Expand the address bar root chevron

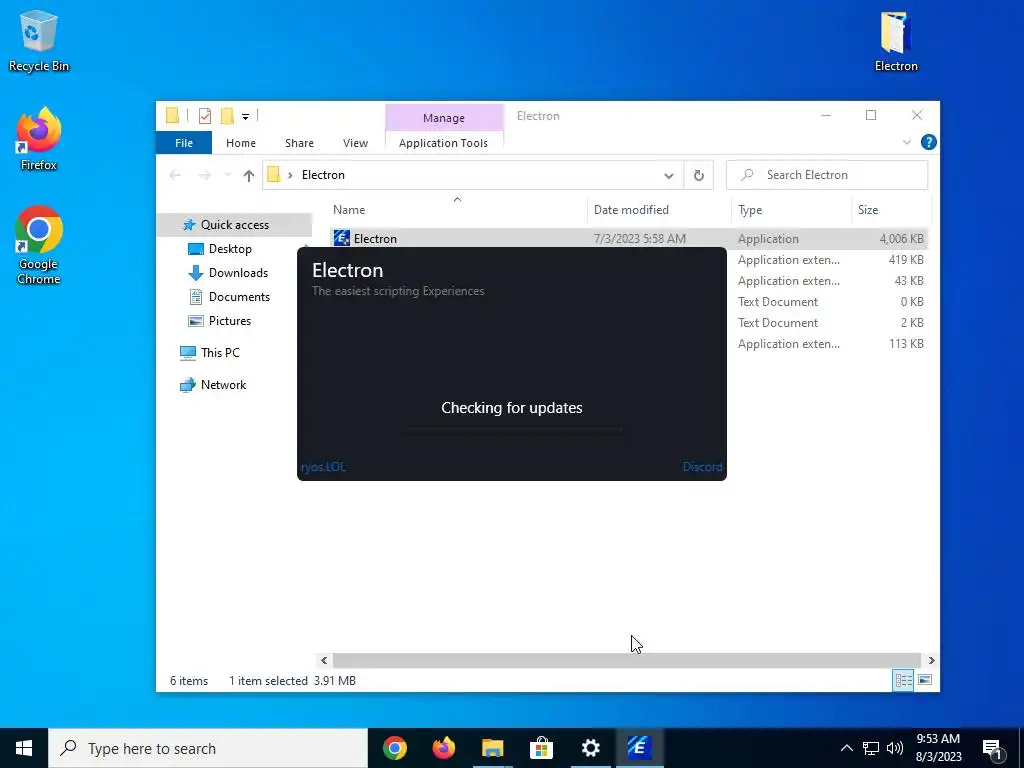[290, 175]
